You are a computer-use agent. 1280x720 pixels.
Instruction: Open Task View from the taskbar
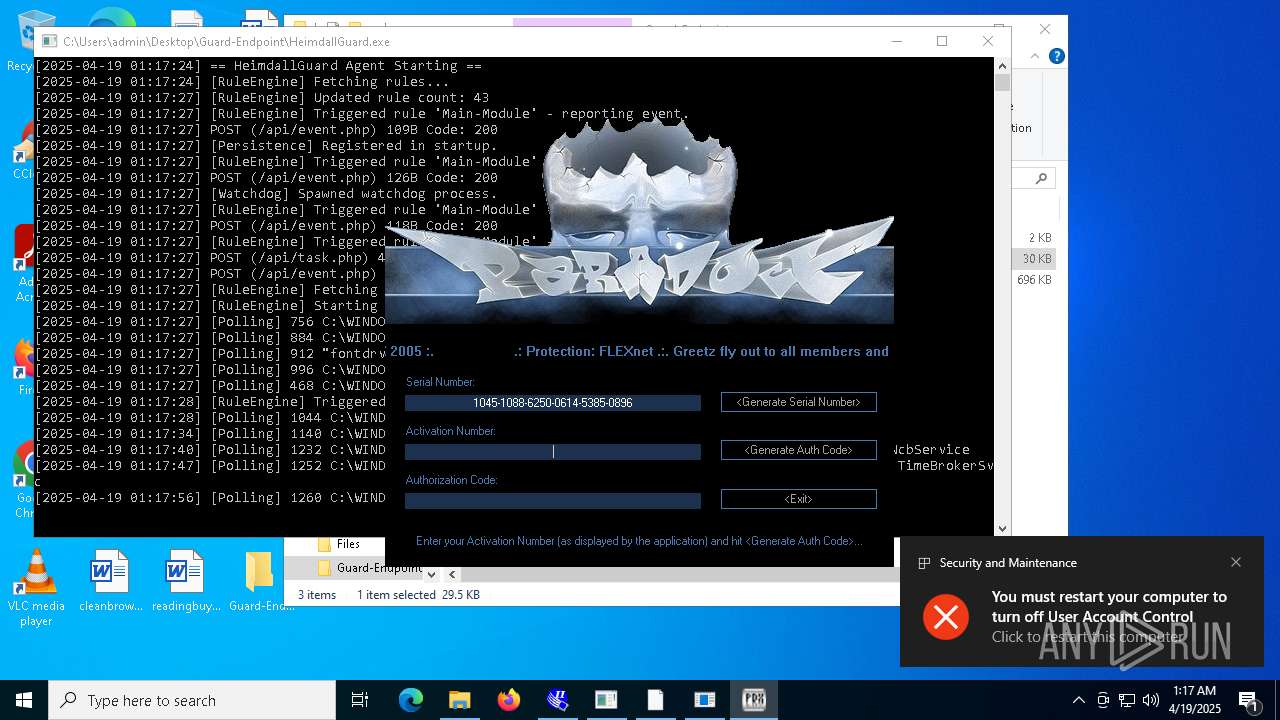point(360,700)
